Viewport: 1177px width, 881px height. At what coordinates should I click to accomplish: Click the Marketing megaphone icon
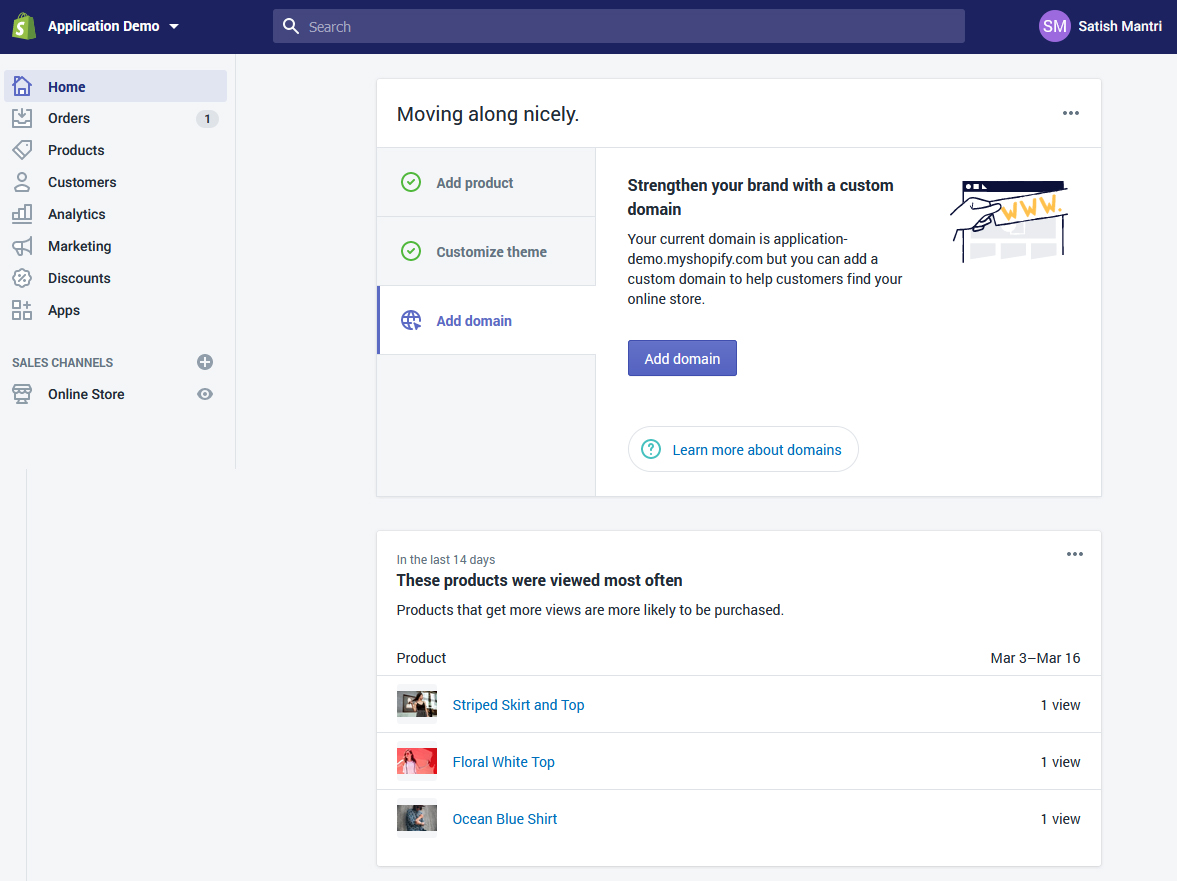(x=22, y=246)
